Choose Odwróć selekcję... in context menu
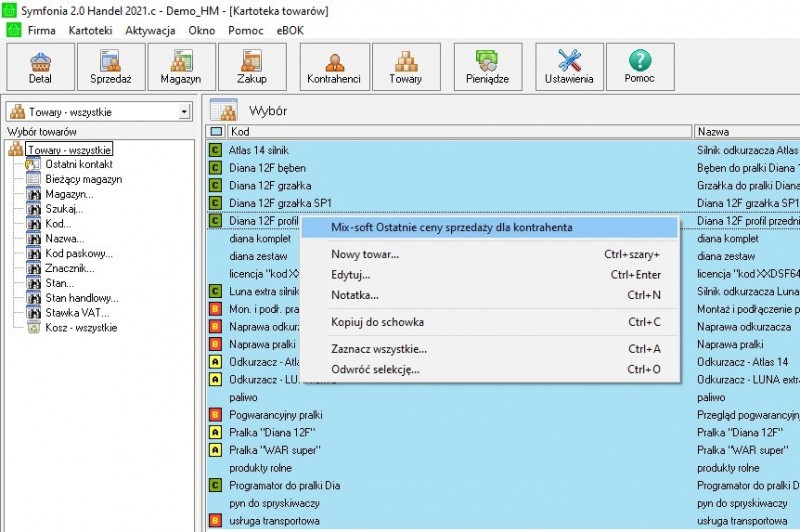Viewport: 800px width, 532px height. point(490,369)
